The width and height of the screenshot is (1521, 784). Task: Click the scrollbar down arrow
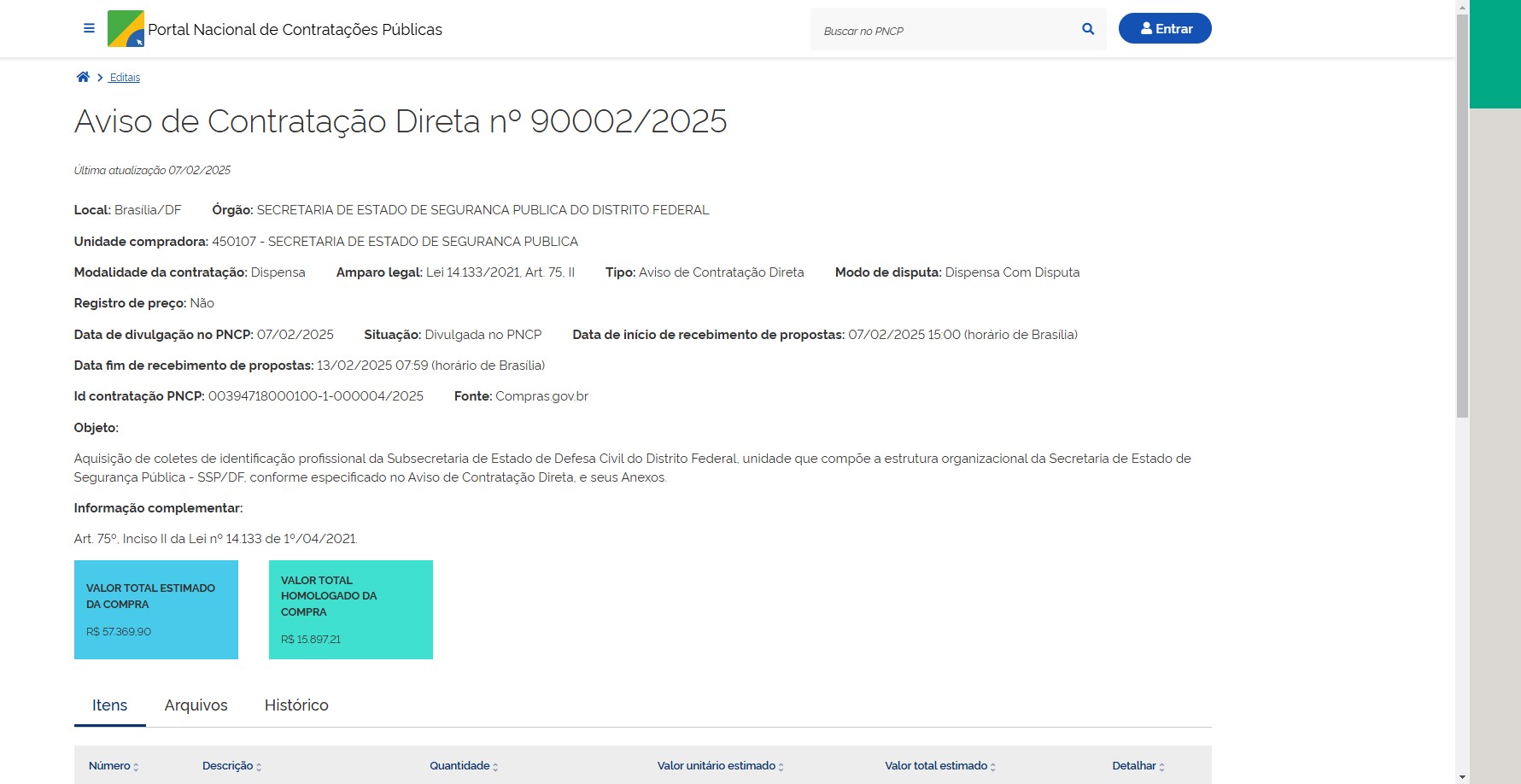point(1462,777)
